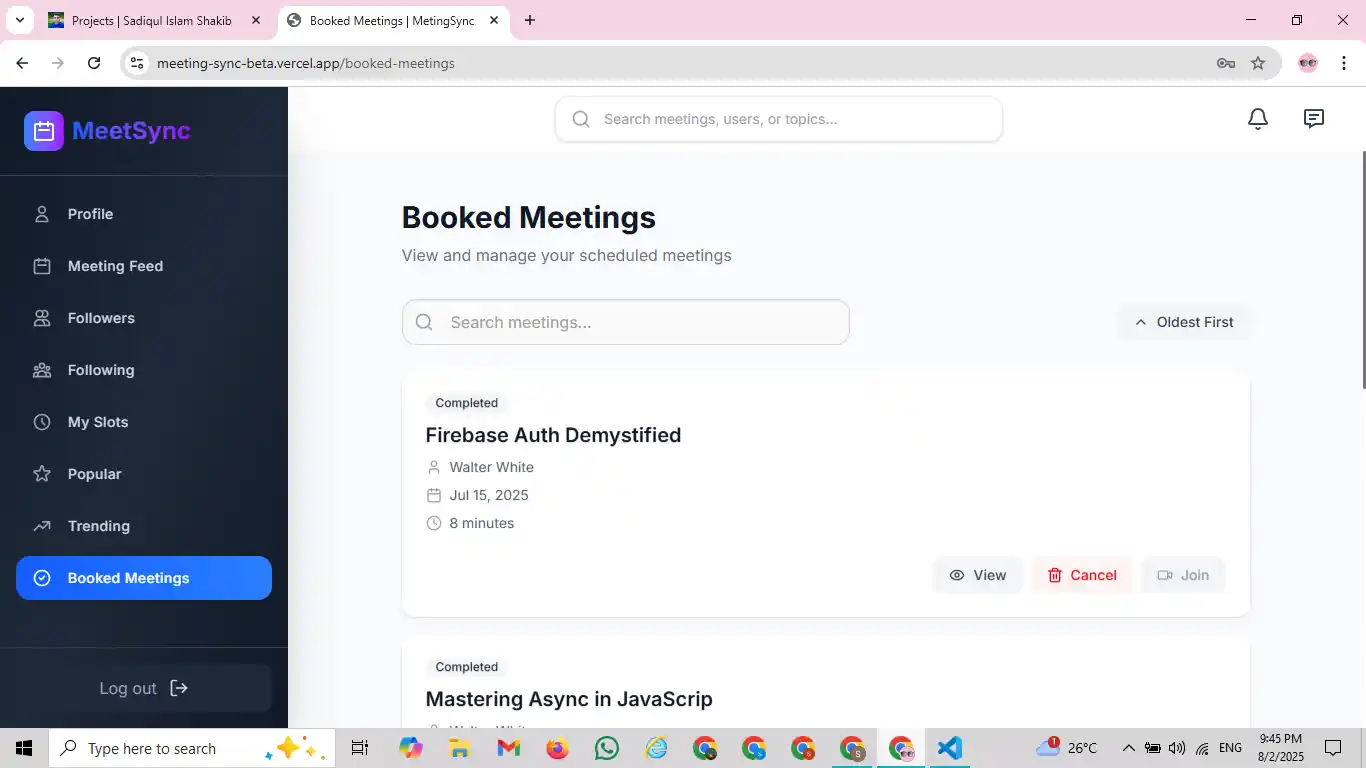The width and height of the screenshot is (1366, 768).
Task: Click host name Walter White
Action: click(491, 467)
